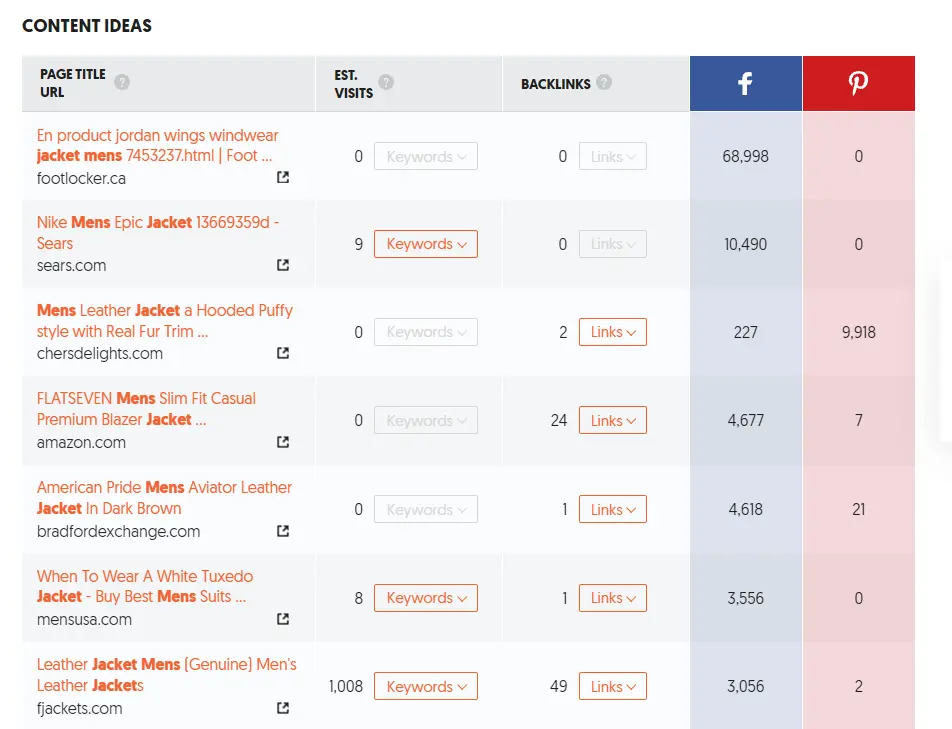Click the Pinterest column header icon
Viewport: 952px width, 729px height.
point(858,84)
